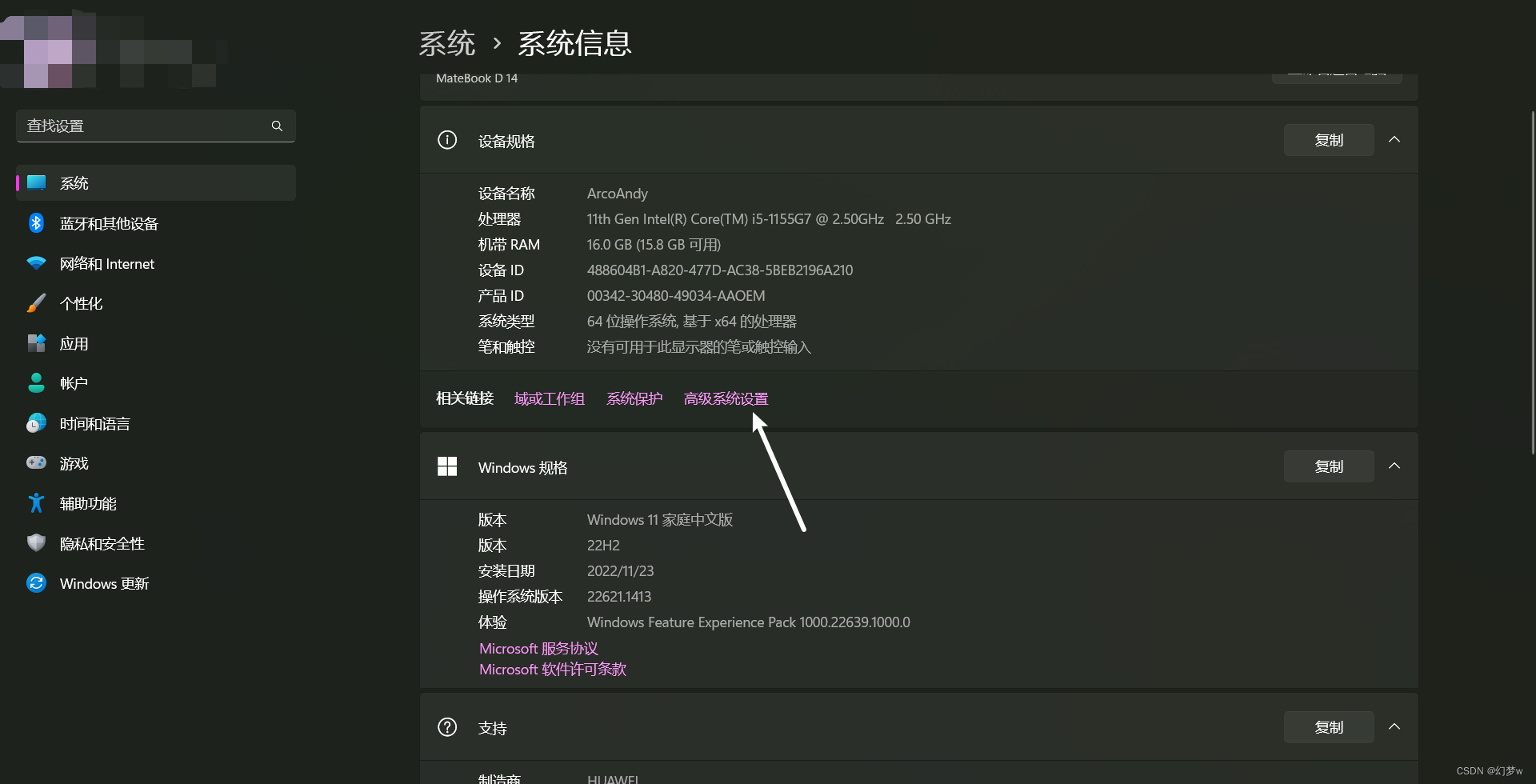Collapse the Windows 规格 section chevron
This screenshot has height=784, width=1536.
[1394, 466]
